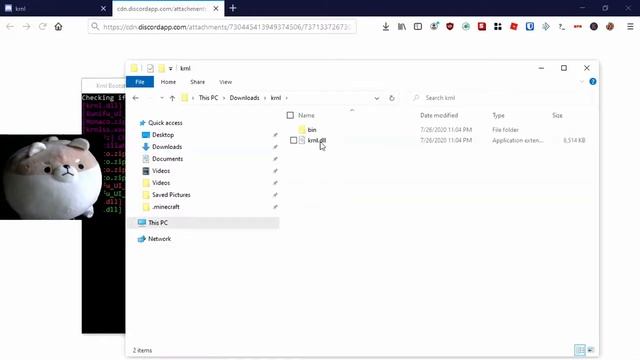
Task: Open the File tab in Explorer
Action: (140, 82)
